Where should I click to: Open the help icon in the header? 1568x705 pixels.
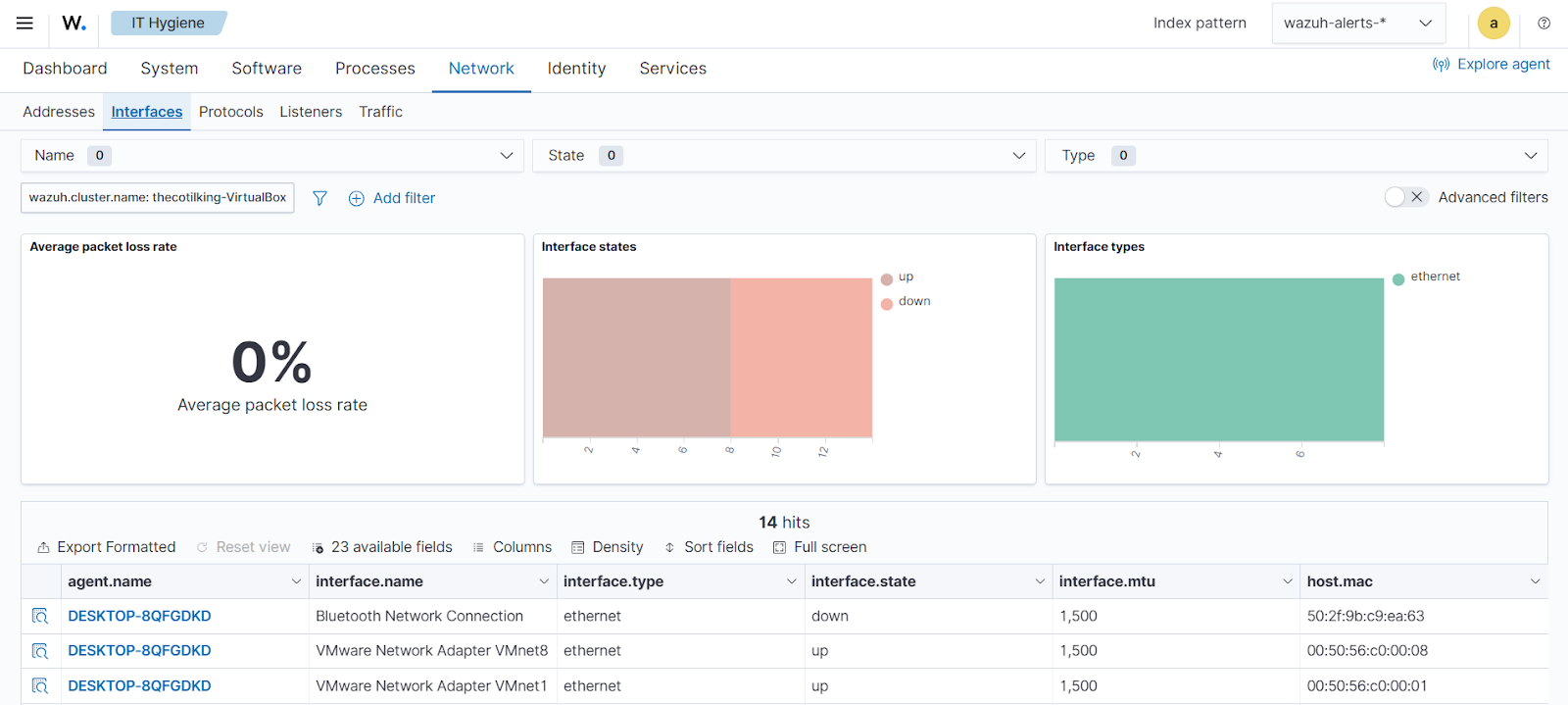pos(1543,23)
